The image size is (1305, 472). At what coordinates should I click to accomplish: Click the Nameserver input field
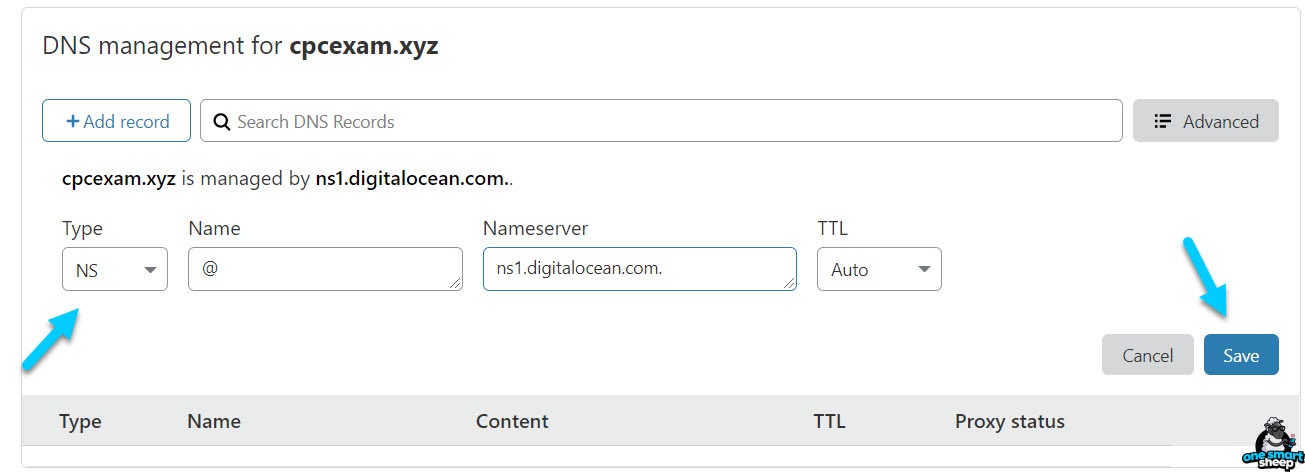click(x=640, y=269)
